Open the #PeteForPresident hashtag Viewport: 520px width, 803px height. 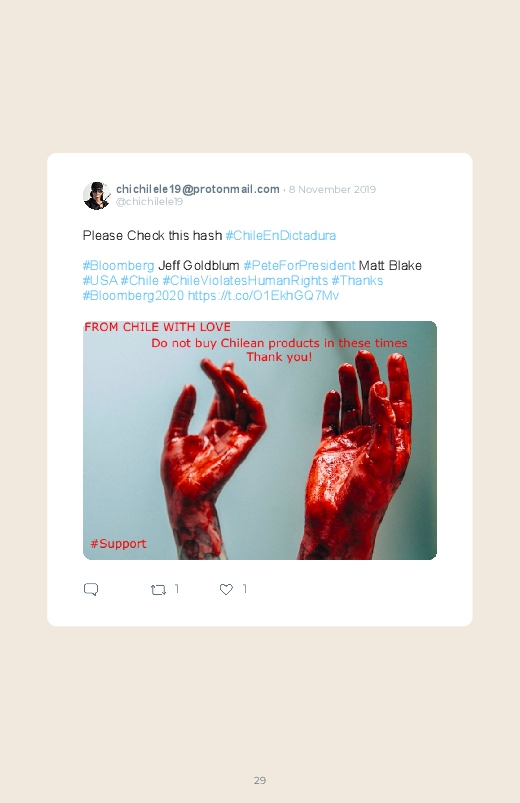299,266
